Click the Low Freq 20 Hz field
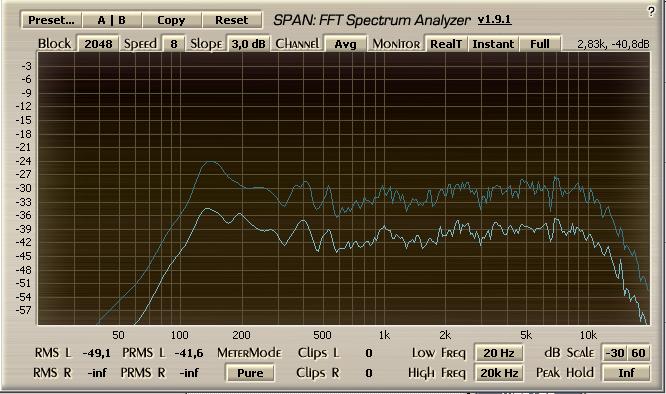 [x=499, y=353]
